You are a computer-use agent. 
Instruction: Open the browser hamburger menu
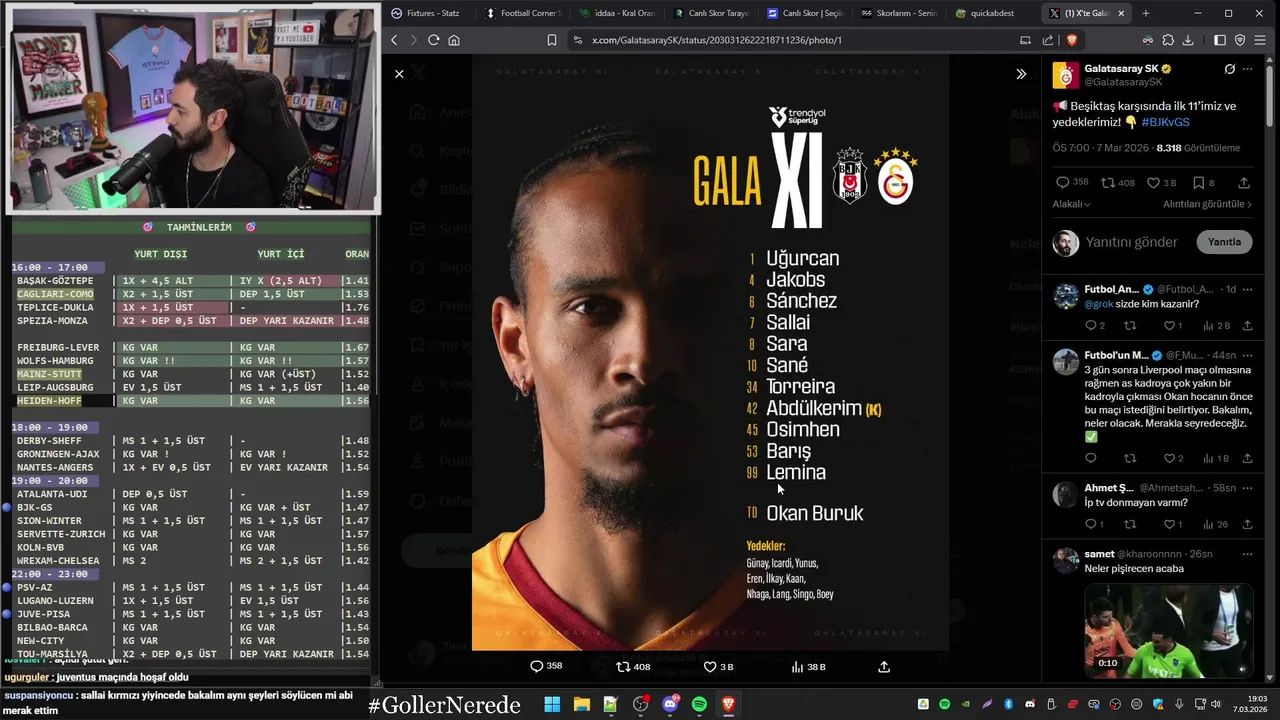click(1260, 40)
